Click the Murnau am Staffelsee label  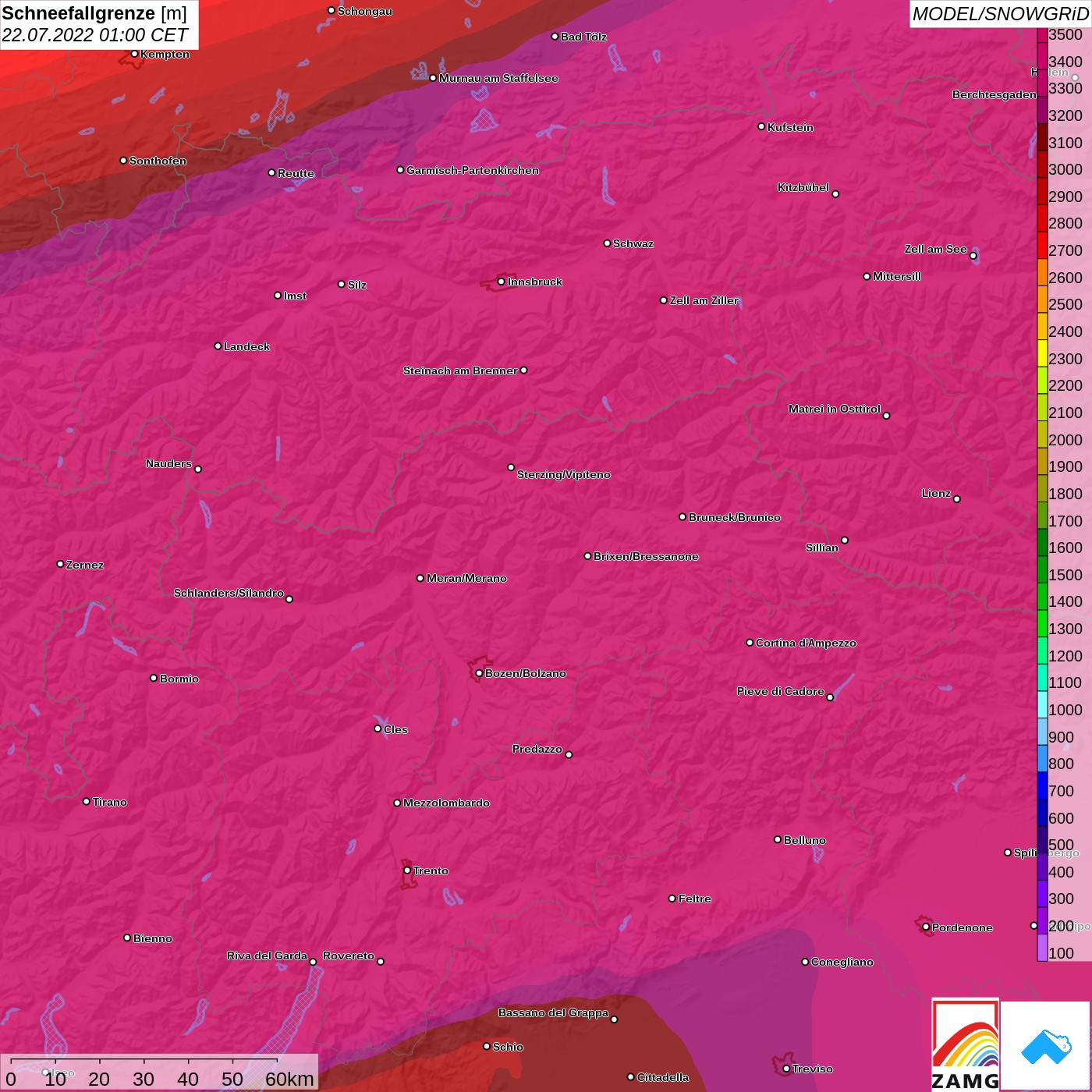(498, 78)
